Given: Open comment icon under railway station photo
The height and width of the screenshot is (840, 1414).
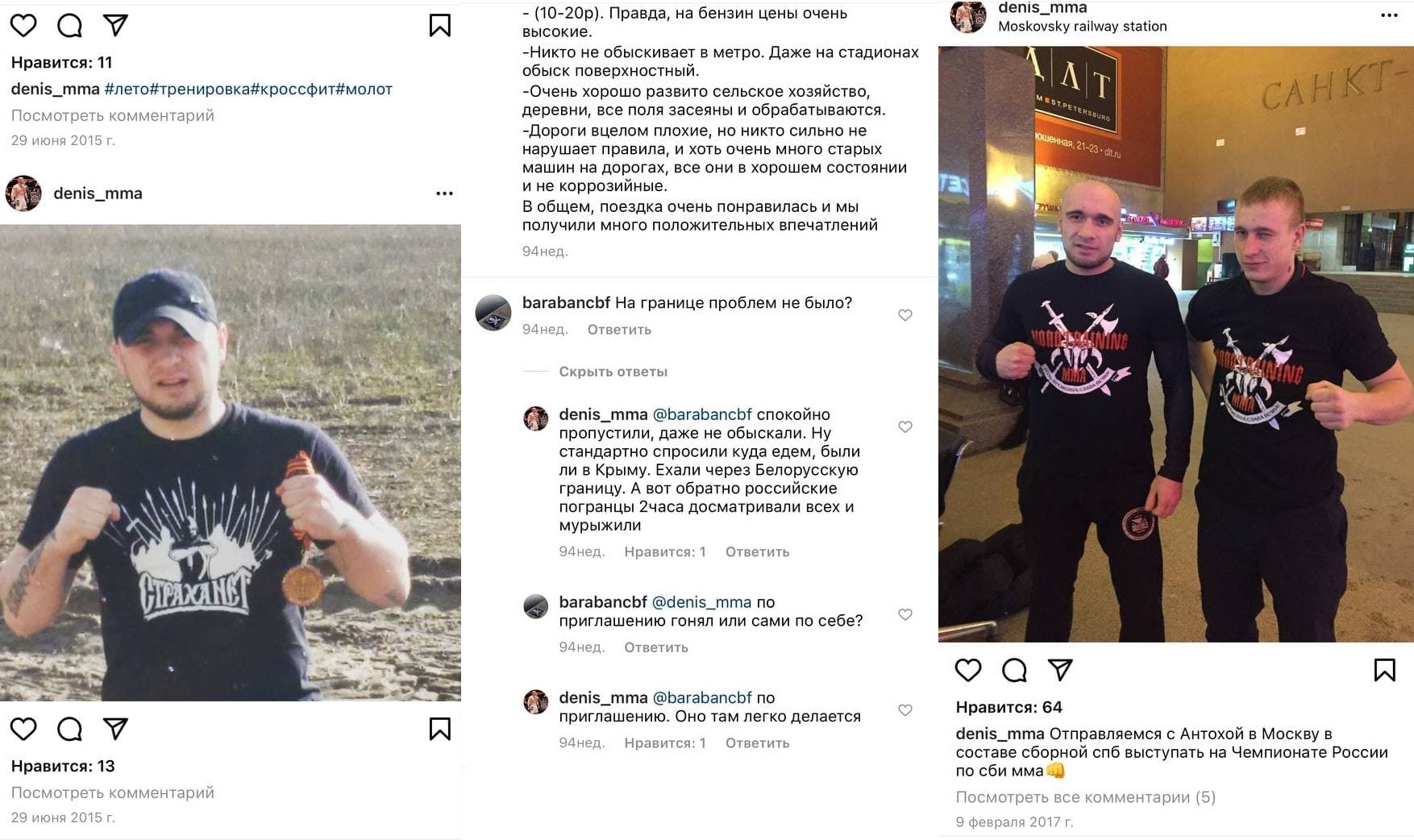Looking at the screenshot, I should [1014, 670].
